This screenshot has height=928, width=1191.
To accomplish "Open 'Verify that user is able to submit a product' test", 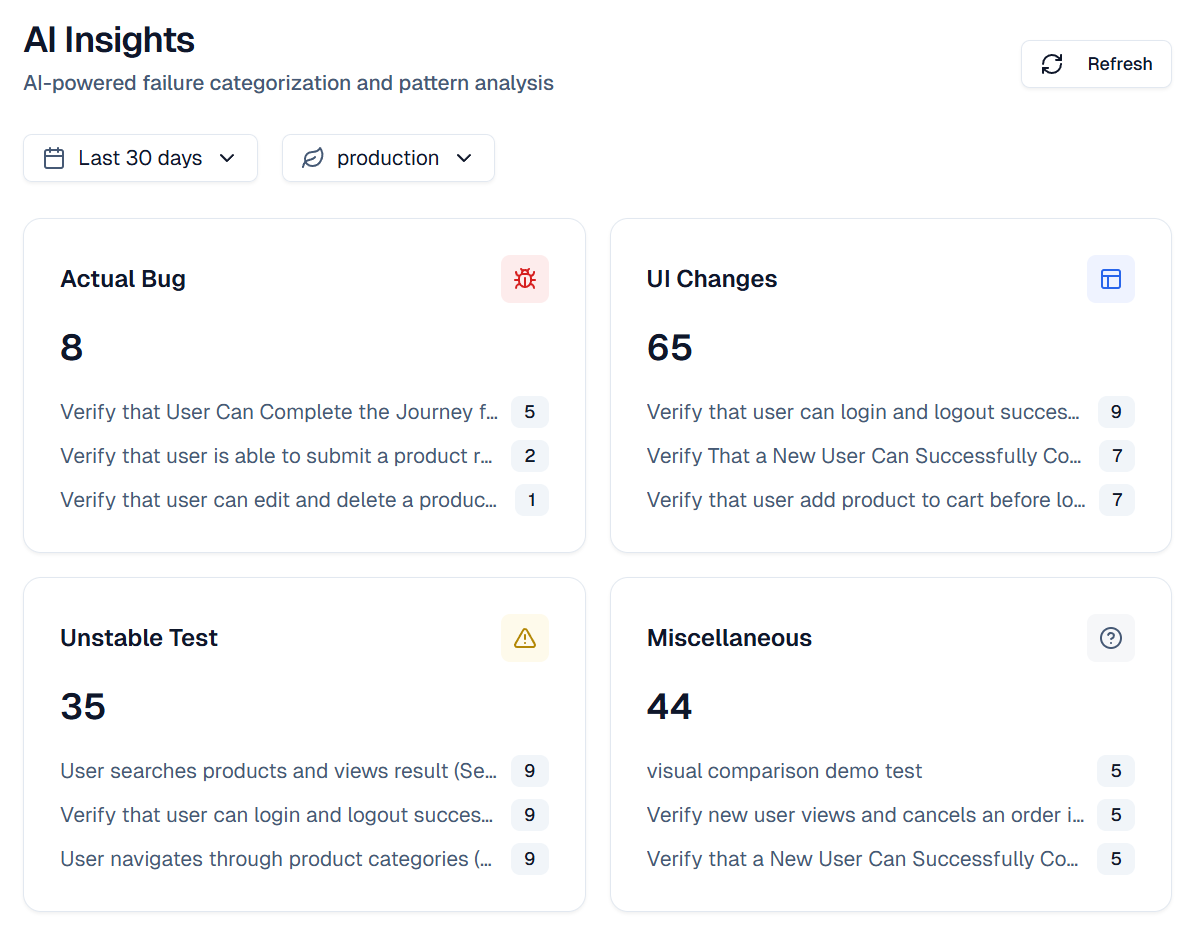I will tap(277, 456).
